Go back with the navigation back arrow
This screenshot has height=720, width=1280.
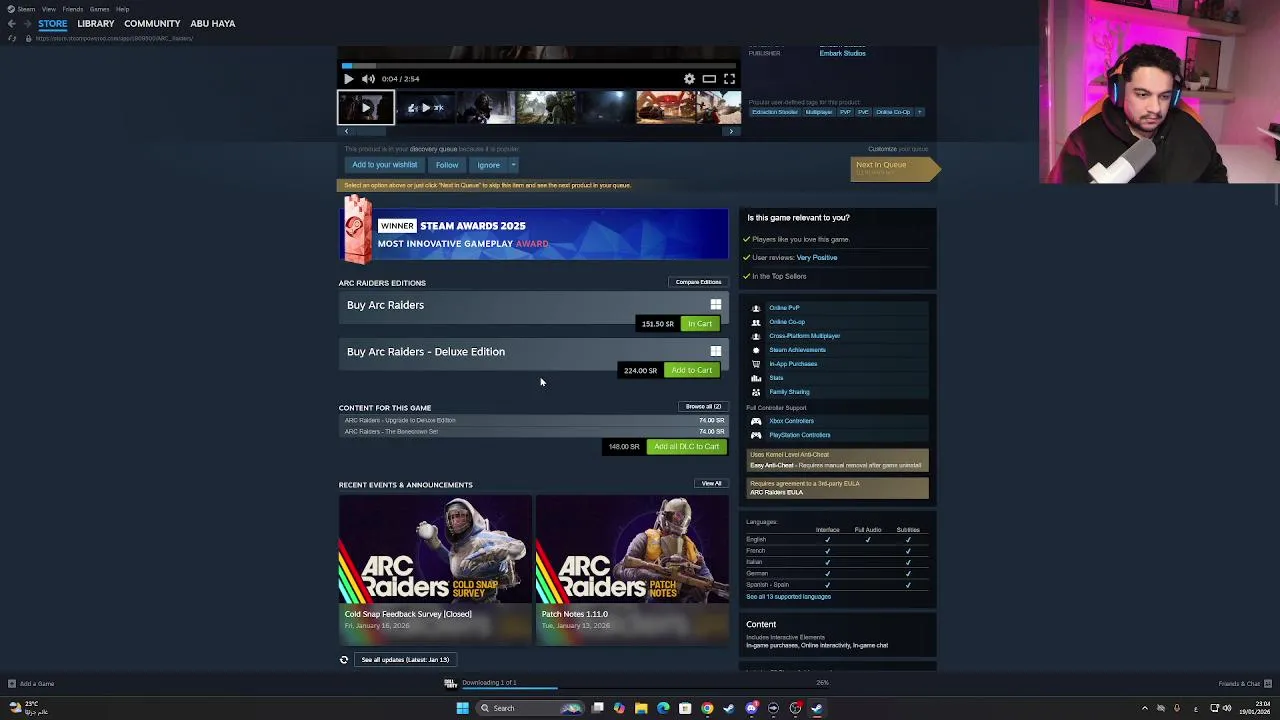click(11, 24)
